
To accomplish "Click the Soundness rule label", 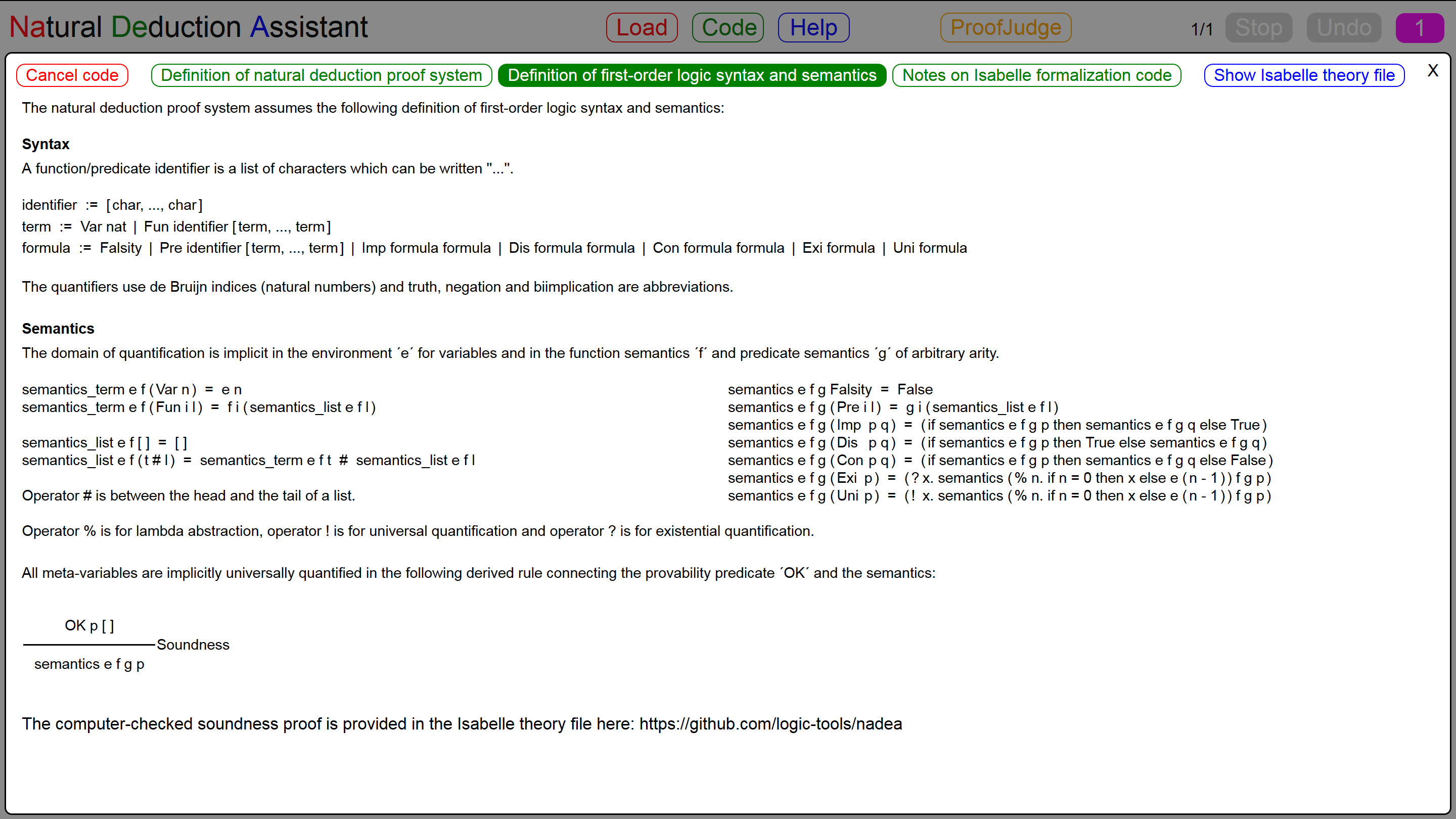I will coord(193,645).
